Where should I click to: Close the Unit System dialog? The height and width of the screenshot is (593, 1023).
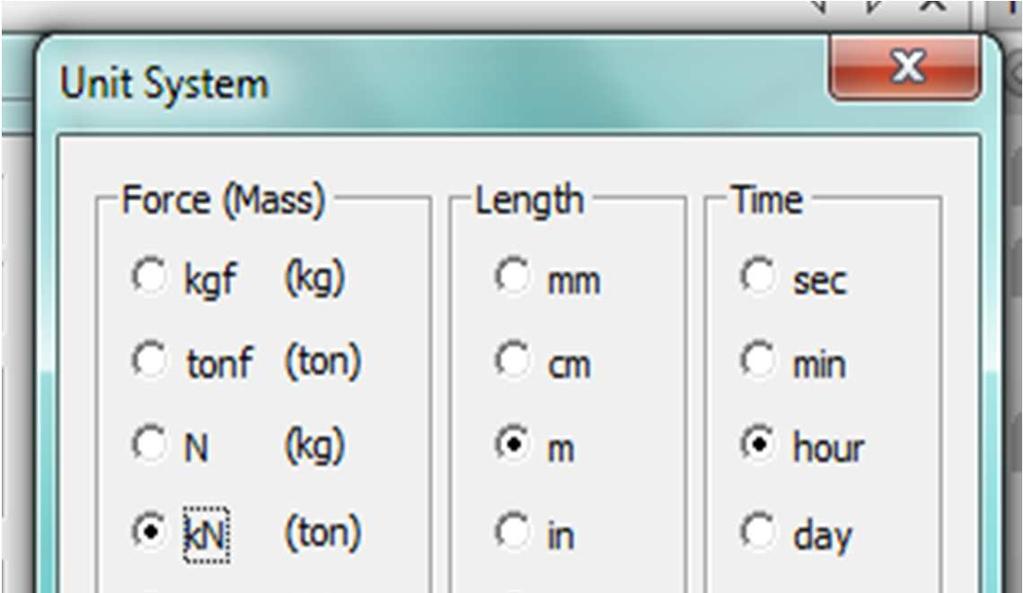pyautogui.click(x=905, y=68)
